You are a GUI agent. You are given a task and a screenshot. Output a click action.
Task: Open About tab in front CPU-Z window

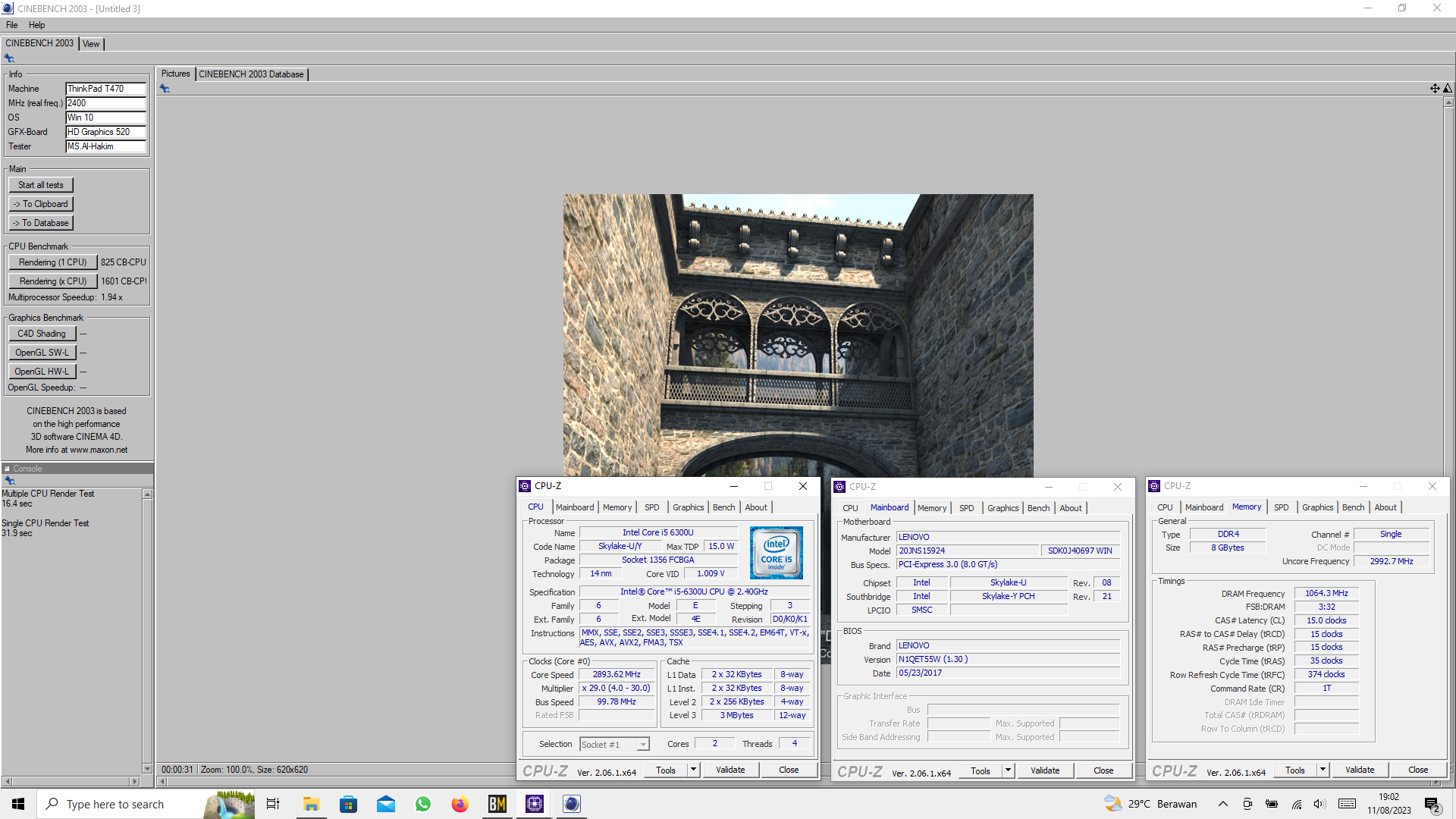pyautogui.click(x=755, y=508)
